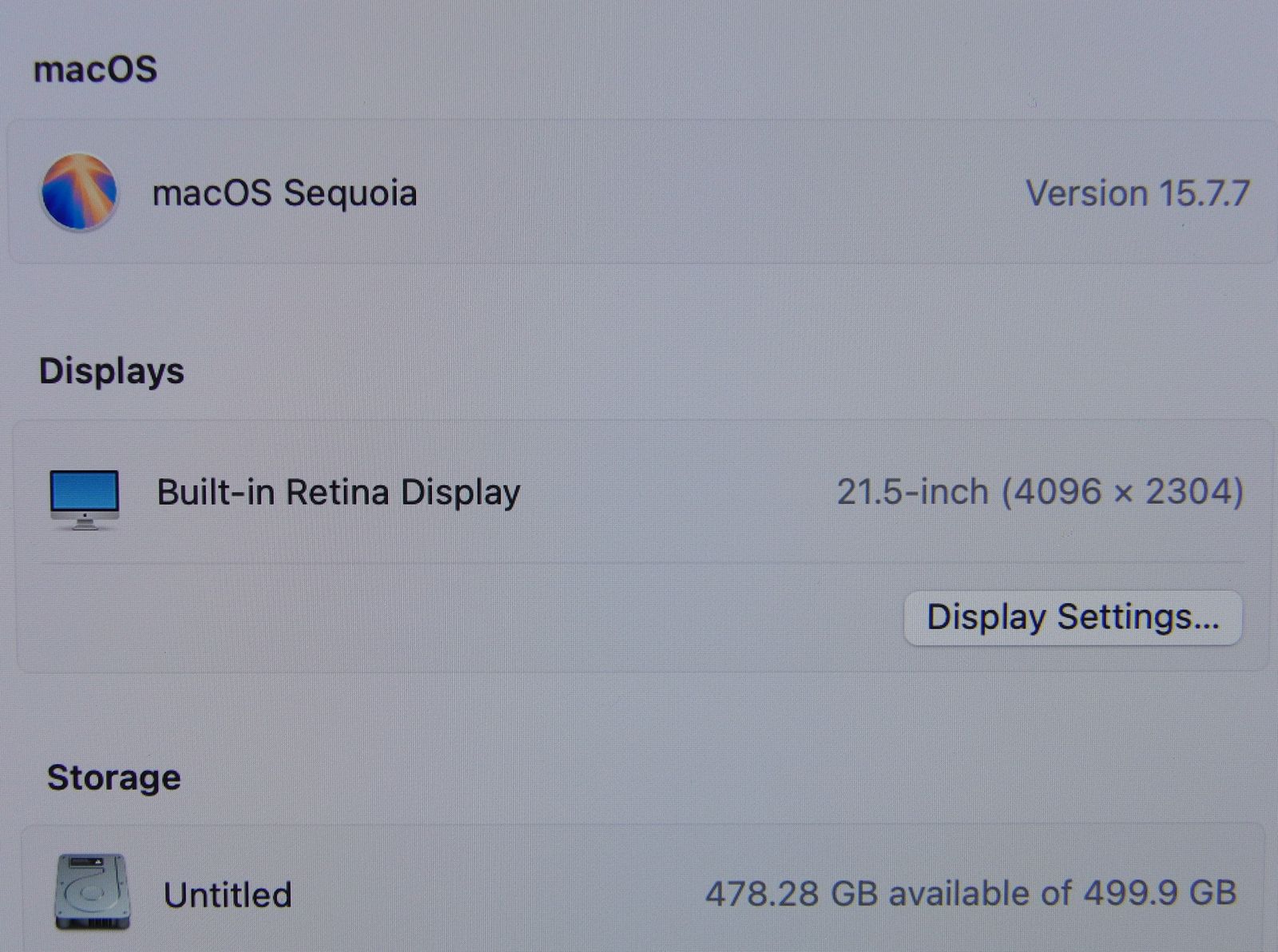Screen dimensions: 1278x952
Task: Select the Built-in Retina Display label
Action: (339, 493)
